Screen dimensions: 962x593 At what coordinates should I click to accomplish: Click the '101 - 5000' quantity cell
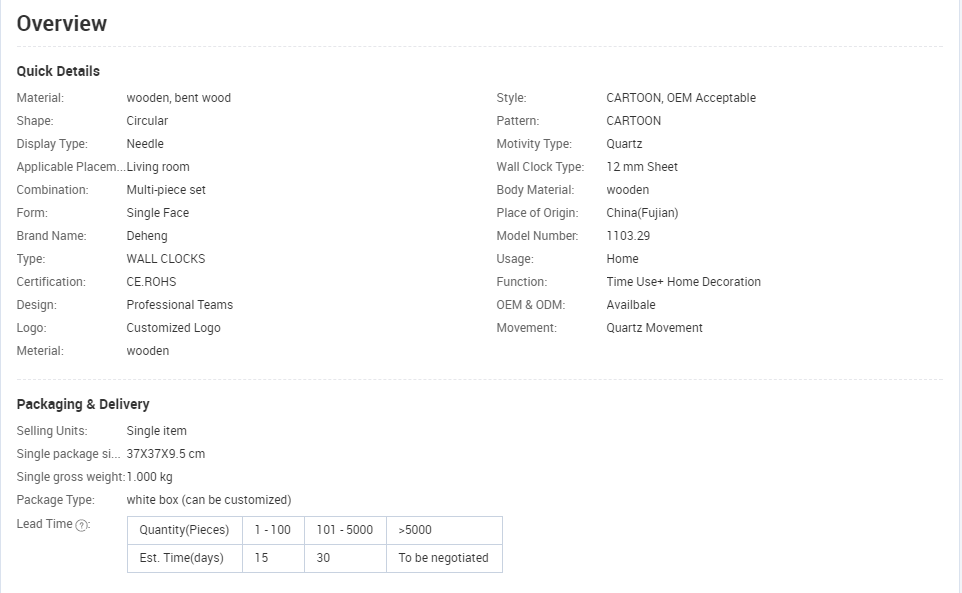tap(345, 530)
